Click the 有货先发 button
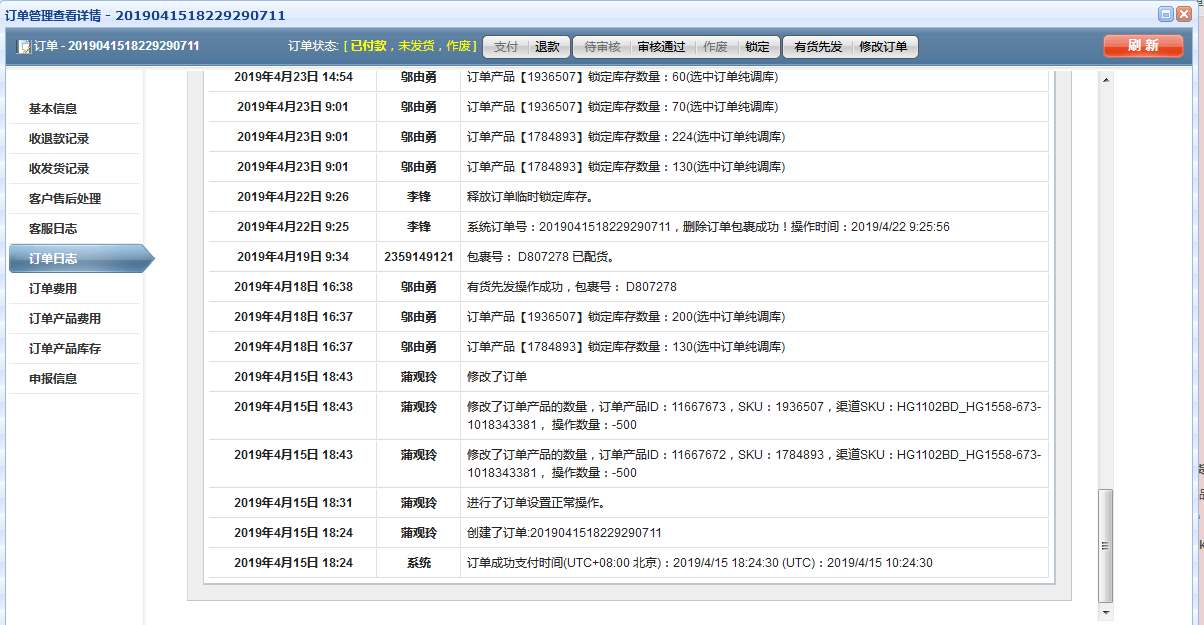 [x=818, y=47]
